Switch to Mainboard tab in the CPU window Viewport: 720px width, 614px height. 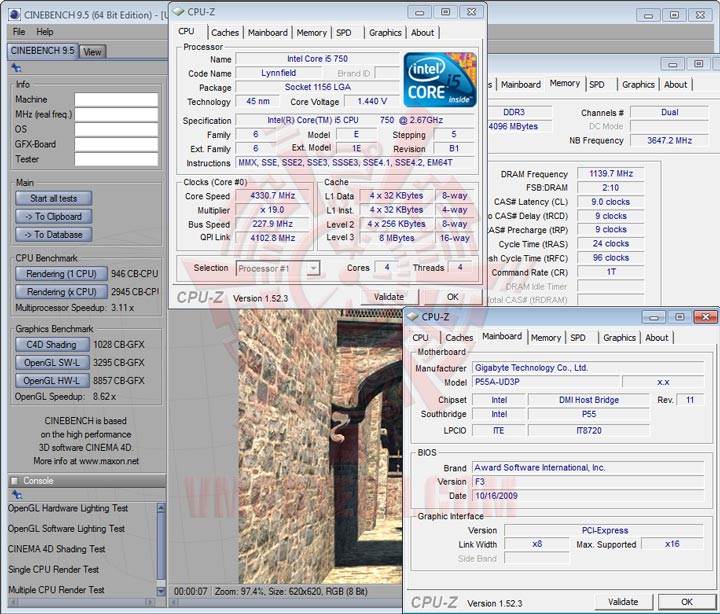coord(268,33)
